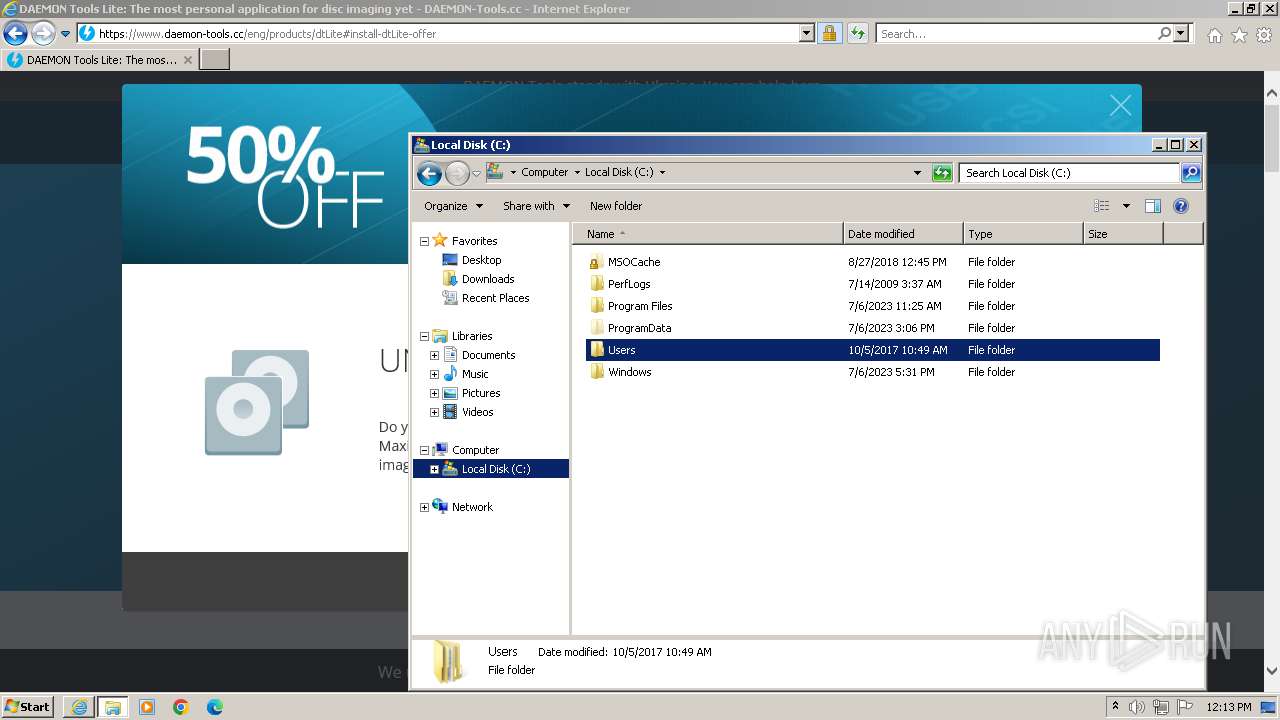Open Windows Media Player taskbar icon
Image resolution: width=1280 pixels, height=720 pixels.
(x=147, y=707)
